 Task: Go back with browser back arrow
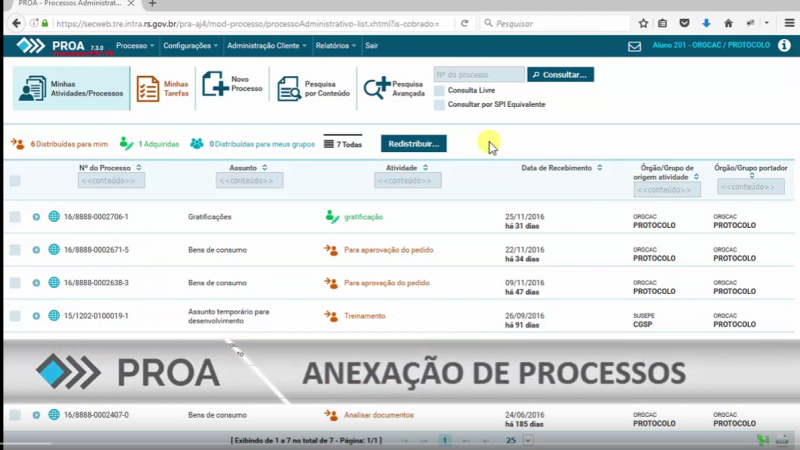16,23
